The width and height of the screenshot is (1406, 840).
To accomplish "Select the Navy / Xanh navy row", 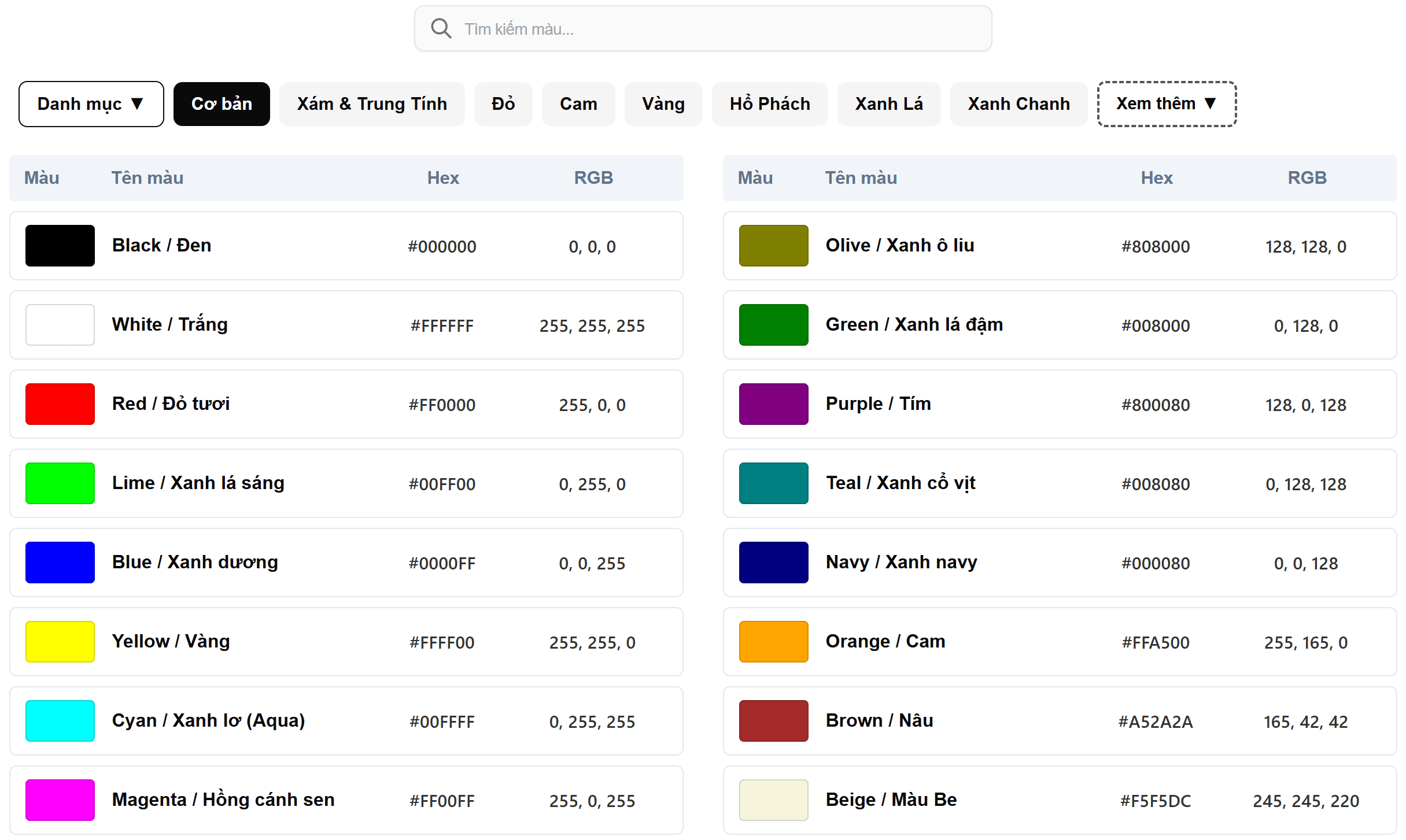I will click(x=1058, y=563).
